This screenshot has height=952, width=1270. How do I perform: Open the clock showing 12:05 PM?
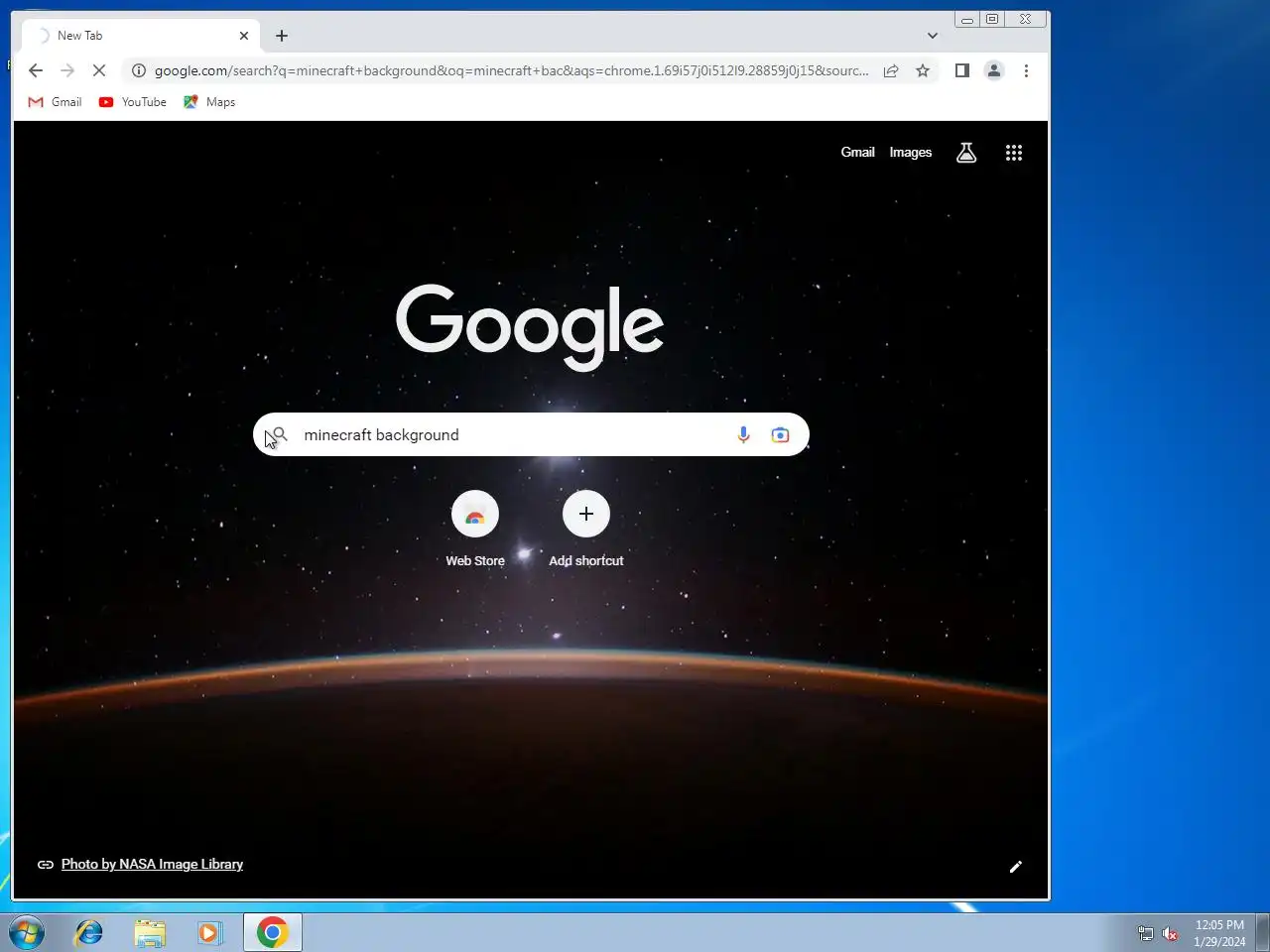pyautogui.click(x=1219, y=933)
